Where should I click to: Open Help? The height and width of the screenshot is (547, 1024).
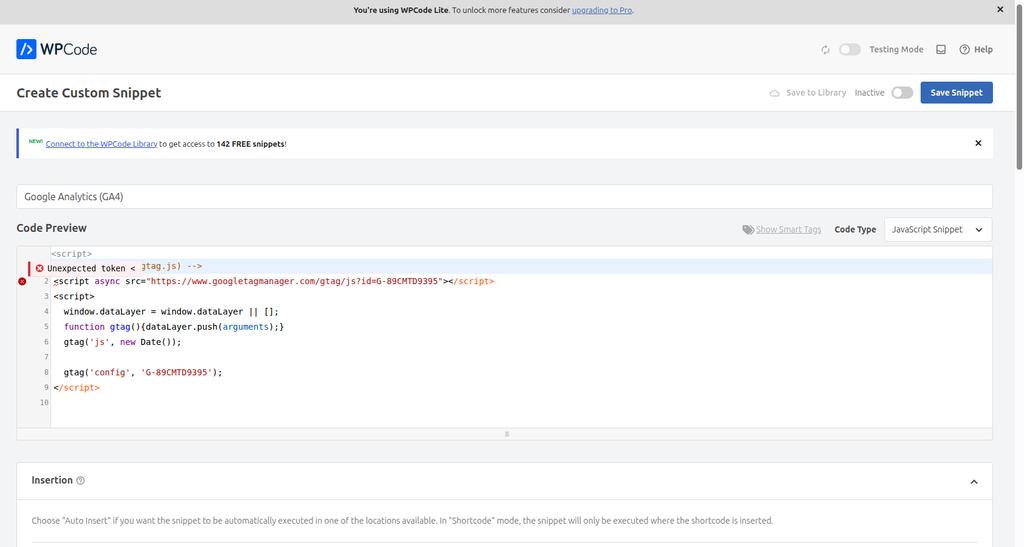(976, 50)
